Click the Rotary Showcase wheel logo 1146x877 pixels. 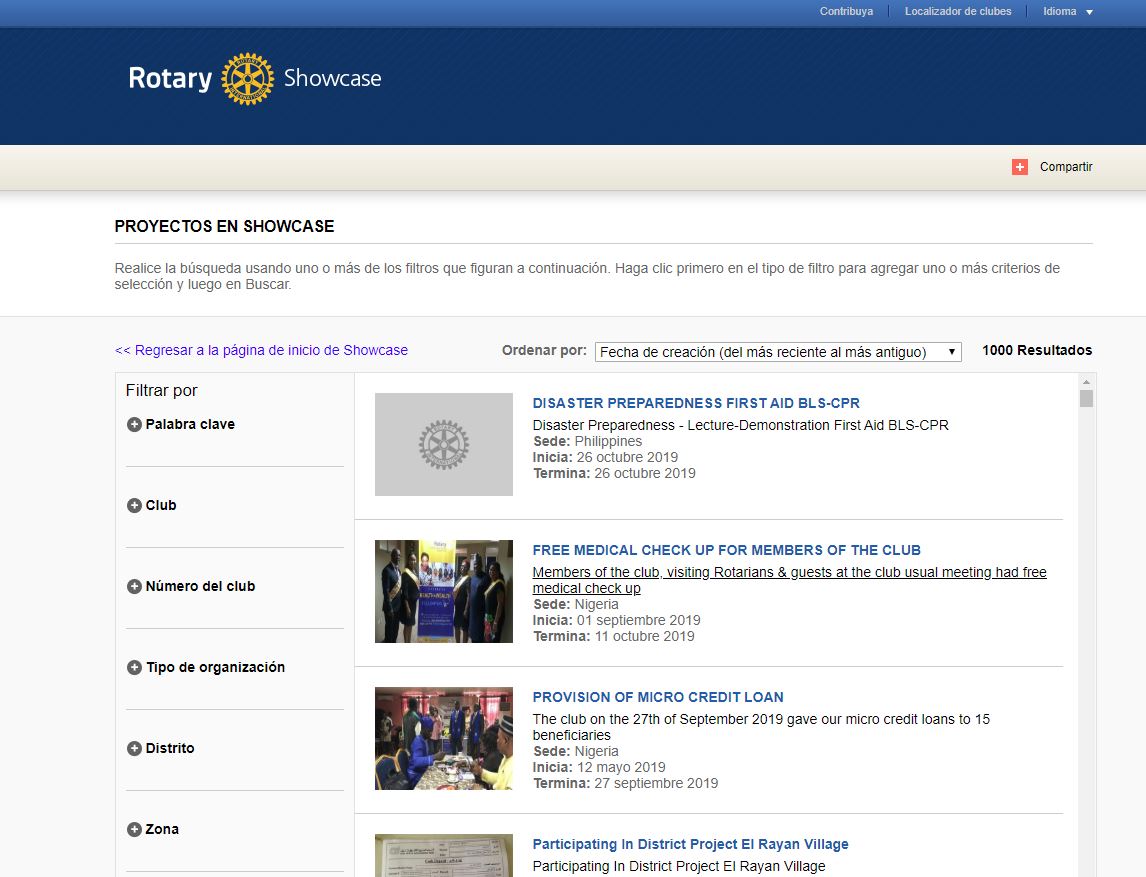[x=247, y=79]
